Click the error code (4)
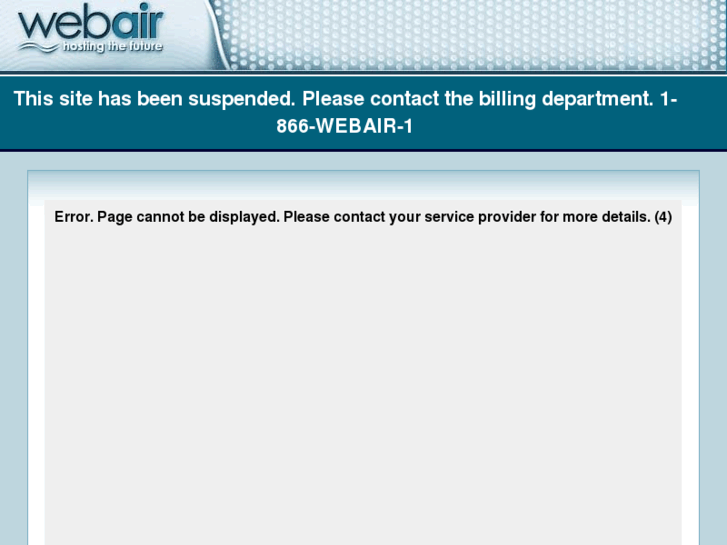The image size is (727, 545). click(x=663, y=217)
